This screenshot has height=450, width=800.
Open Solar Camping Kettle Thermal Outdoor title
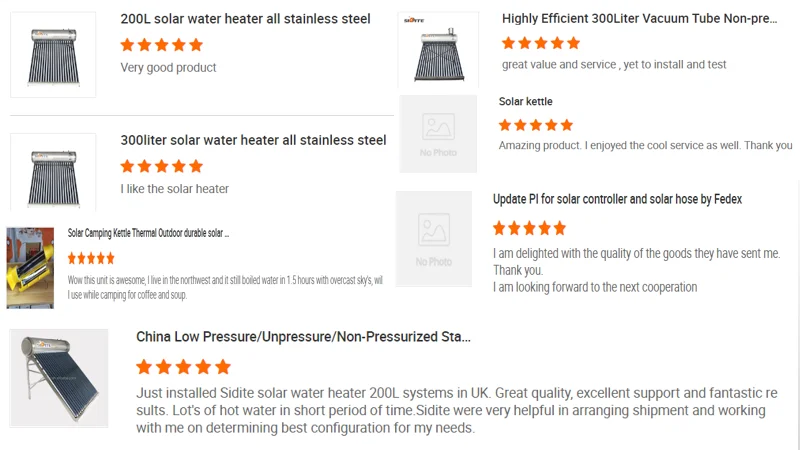(x=148, y=233)
